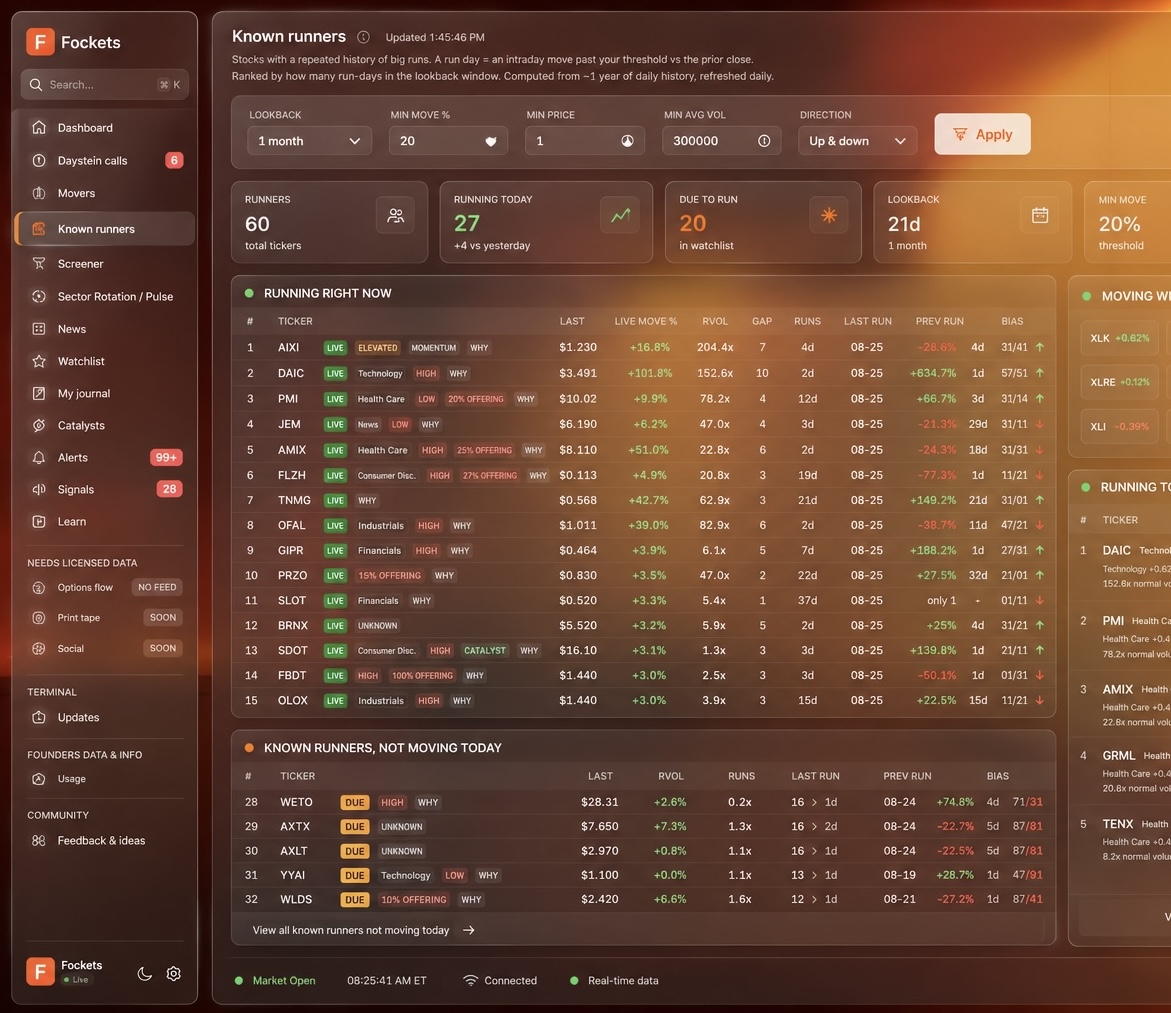Image resolution: width=1171 pixels, height=1013 pixels.
Task: Open the Lookback 1 month dropdown
Action: [309, 141]
